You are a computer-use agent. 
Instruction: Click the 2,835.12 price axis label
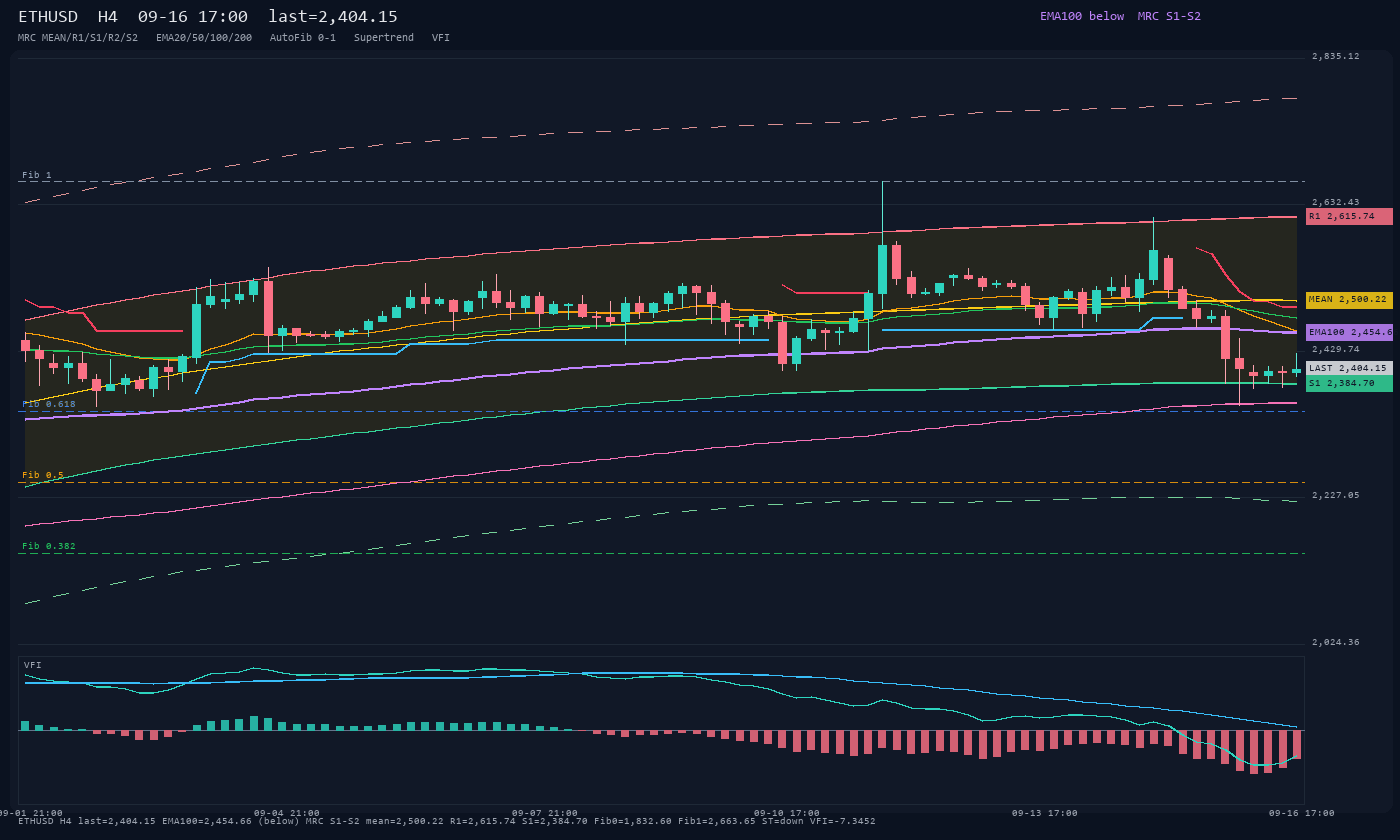tap(1336, 56)
